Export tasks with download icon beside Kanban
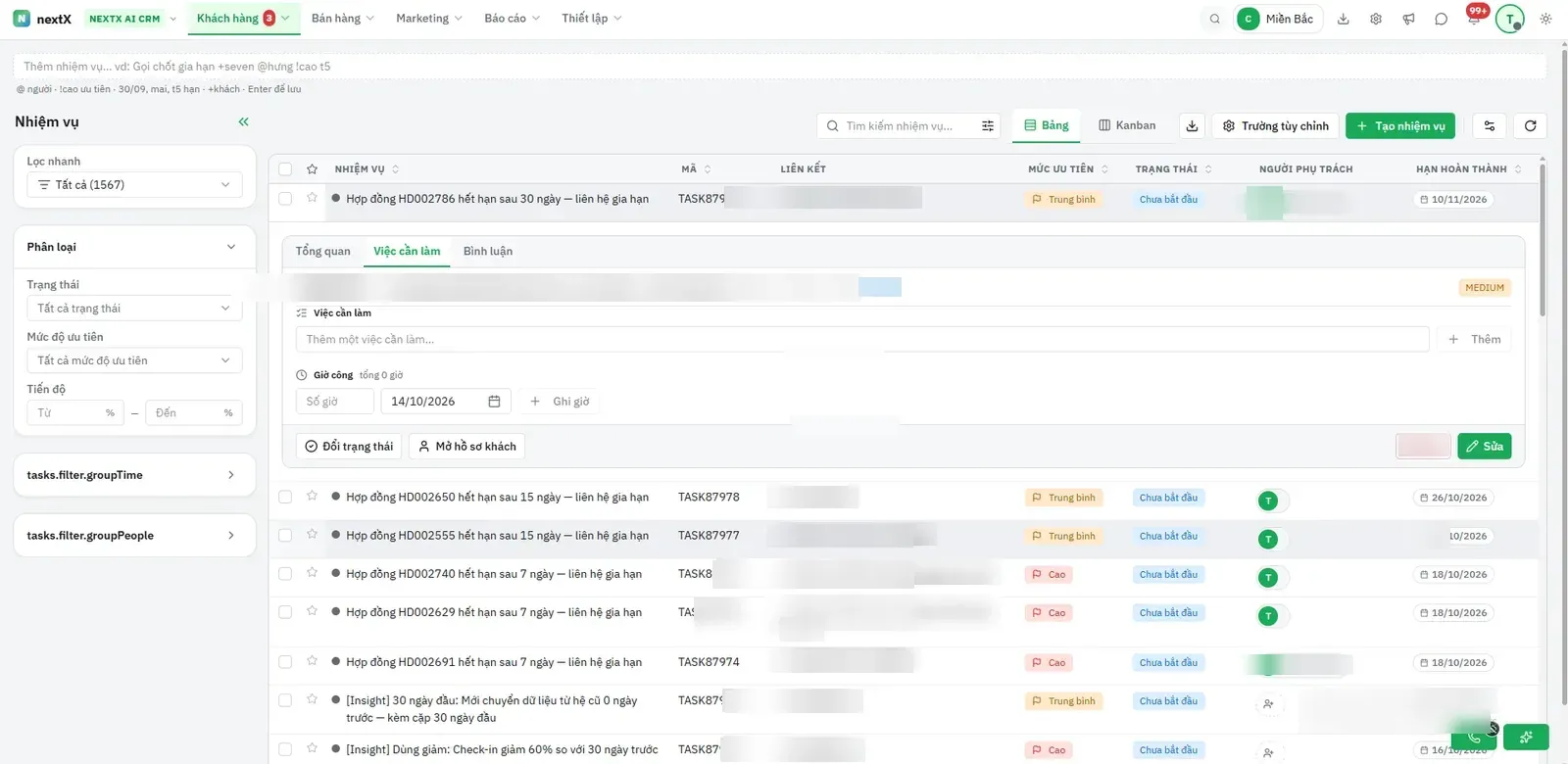Screen dimensions: 1568x764 (1192, 126)
